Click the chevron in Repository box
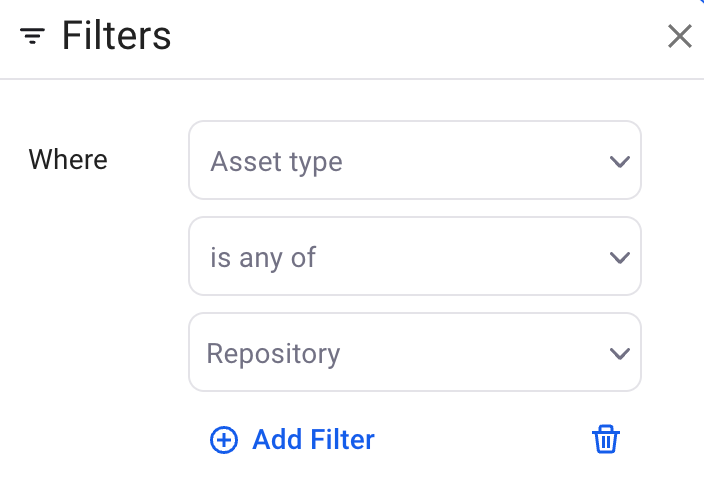Viewport: 704px width, 488px height. coord(619,353)
